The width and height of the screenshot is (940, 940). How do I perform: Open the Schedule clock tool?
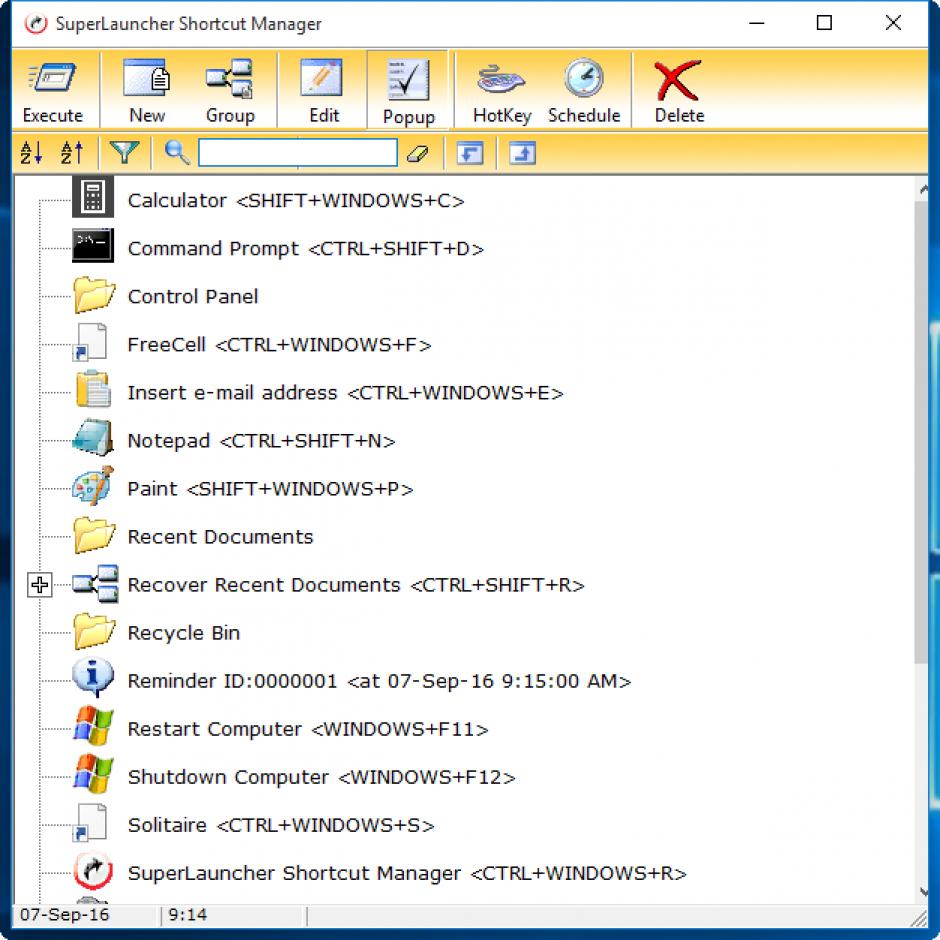[584, 90]
